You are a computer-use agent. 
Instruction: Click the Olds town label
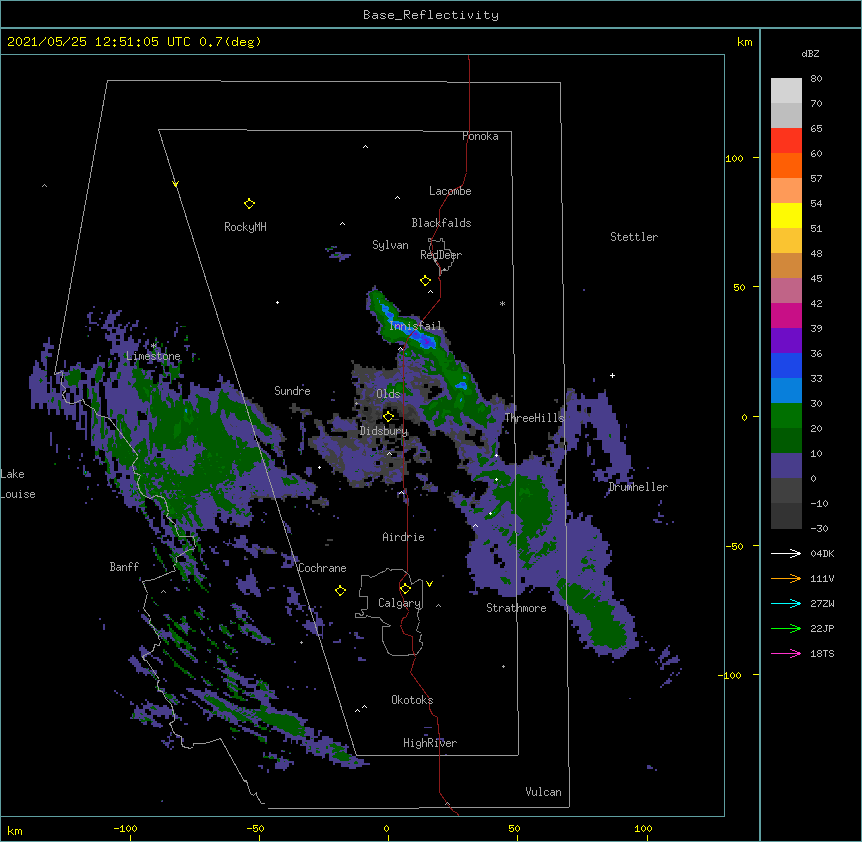pyautogui.click(x=388, y=394)
